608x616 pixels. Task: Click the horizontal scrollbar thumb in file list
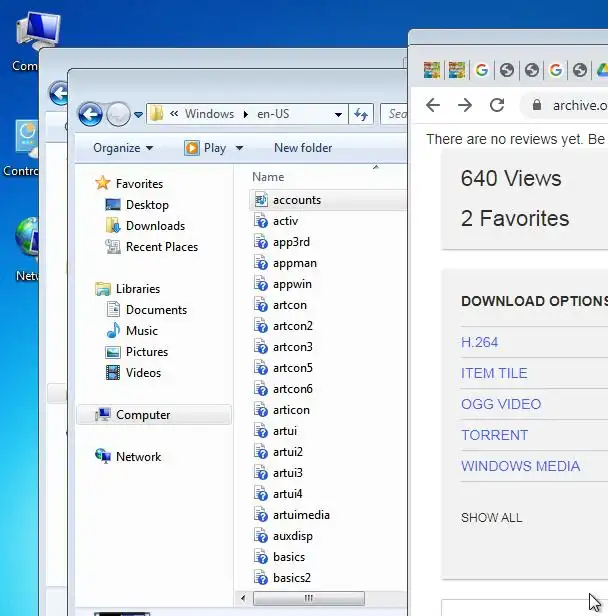pyautogui.click(x=309, y=598)
